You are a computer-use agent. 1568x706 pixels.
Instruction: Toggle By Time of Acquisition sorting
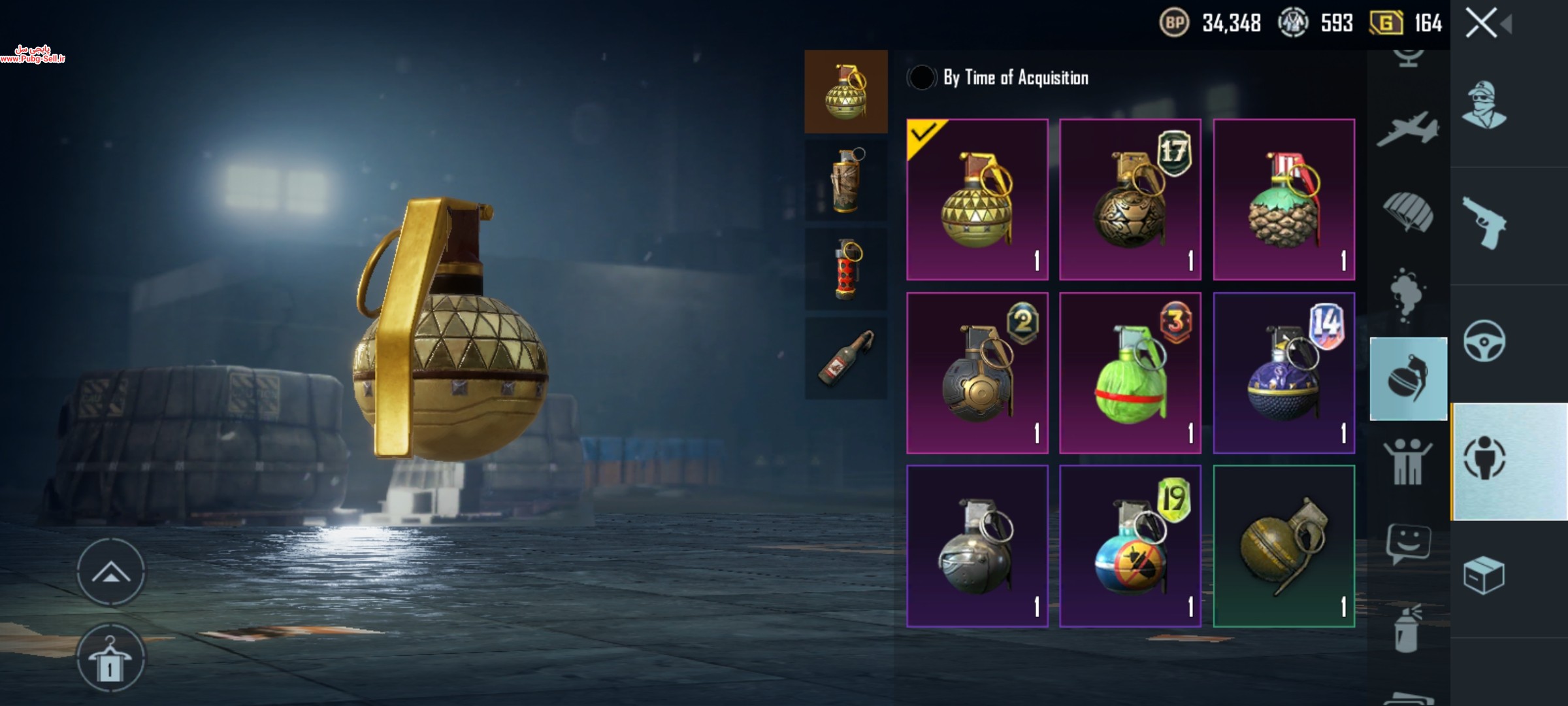(x=998, y=78)
